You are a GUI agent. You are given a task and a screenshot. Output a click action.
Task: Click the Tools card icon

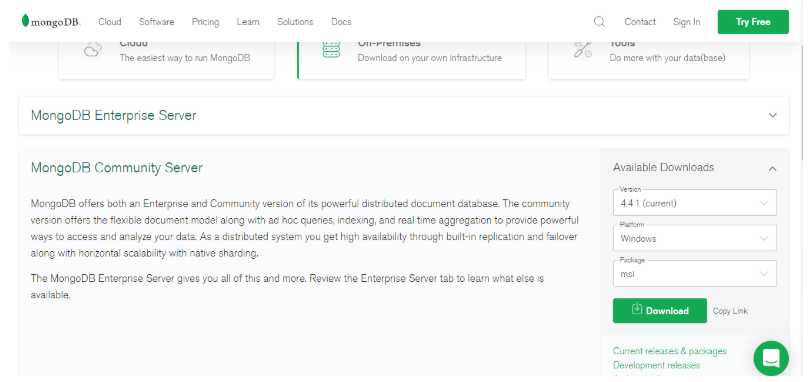[583, 50]
